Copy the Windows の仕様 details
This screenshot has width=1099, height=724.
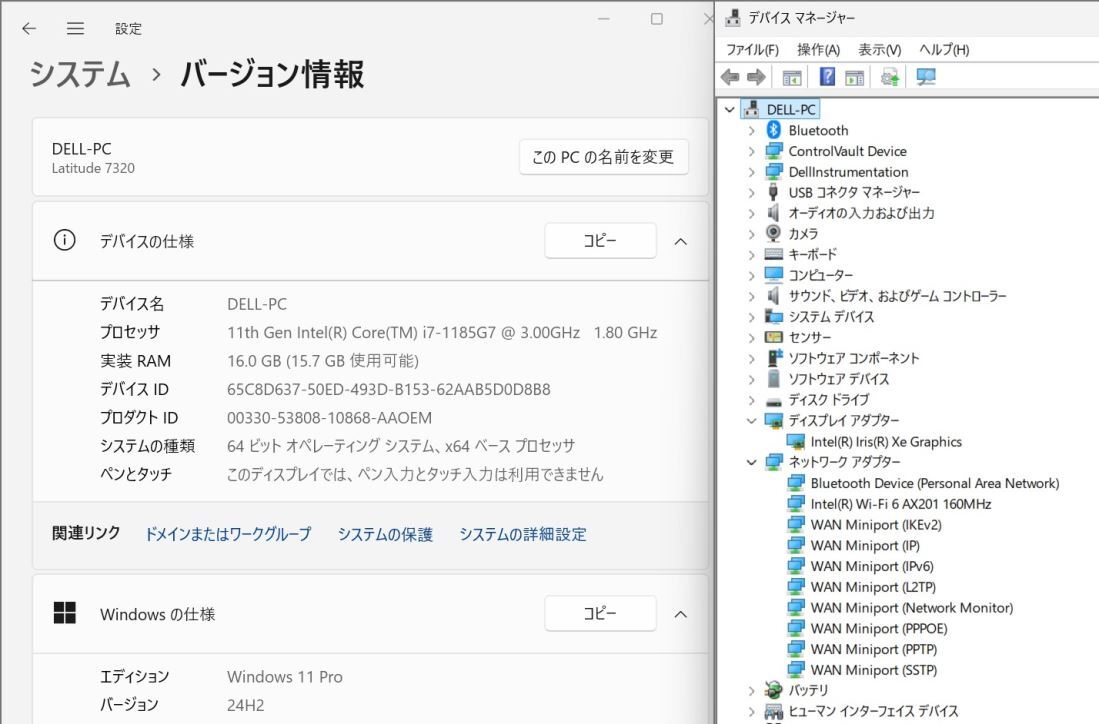(601, 613)
